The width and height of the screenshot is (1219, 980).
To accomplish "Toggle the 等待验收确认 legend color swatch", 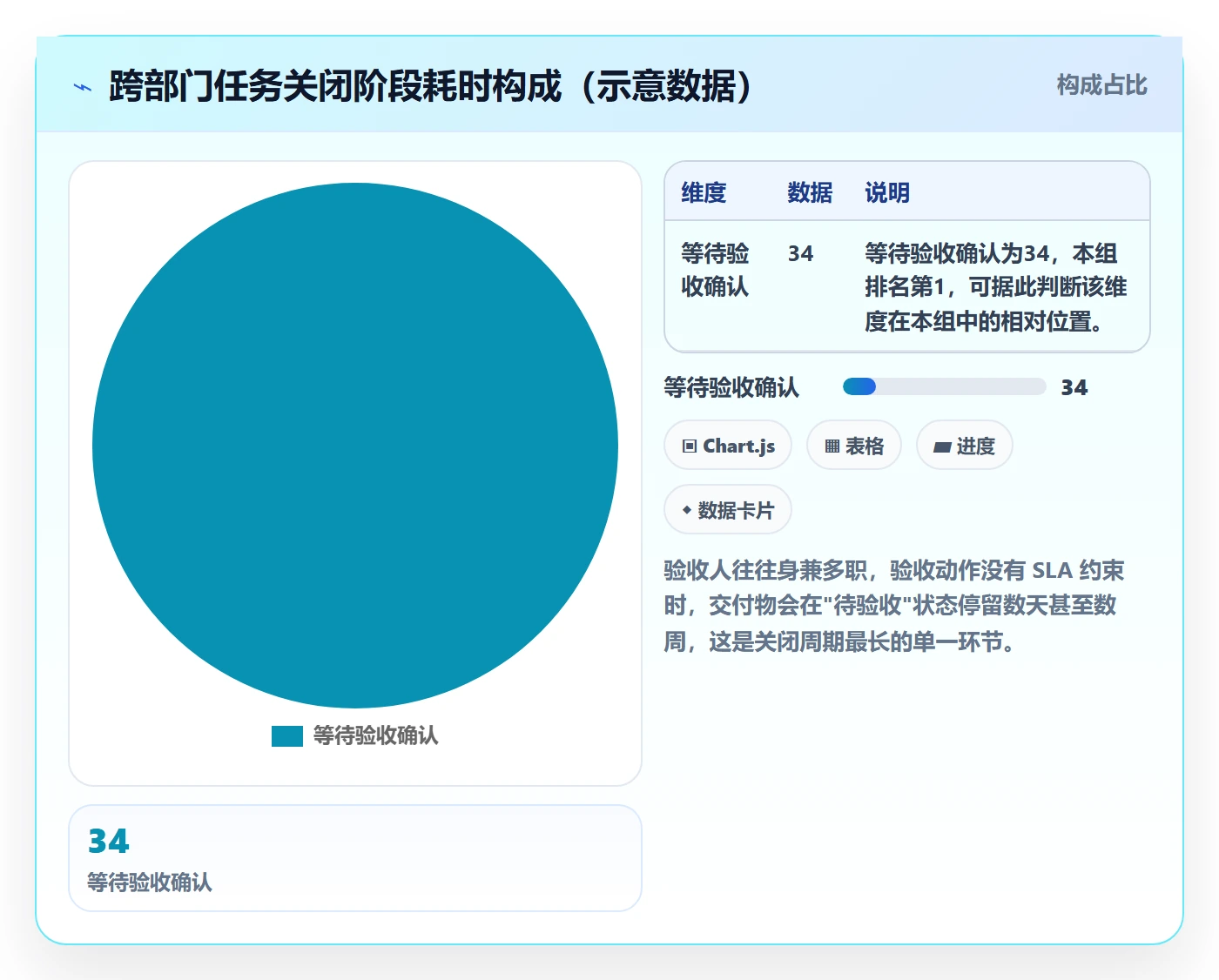I will click(x=287, y=736).
